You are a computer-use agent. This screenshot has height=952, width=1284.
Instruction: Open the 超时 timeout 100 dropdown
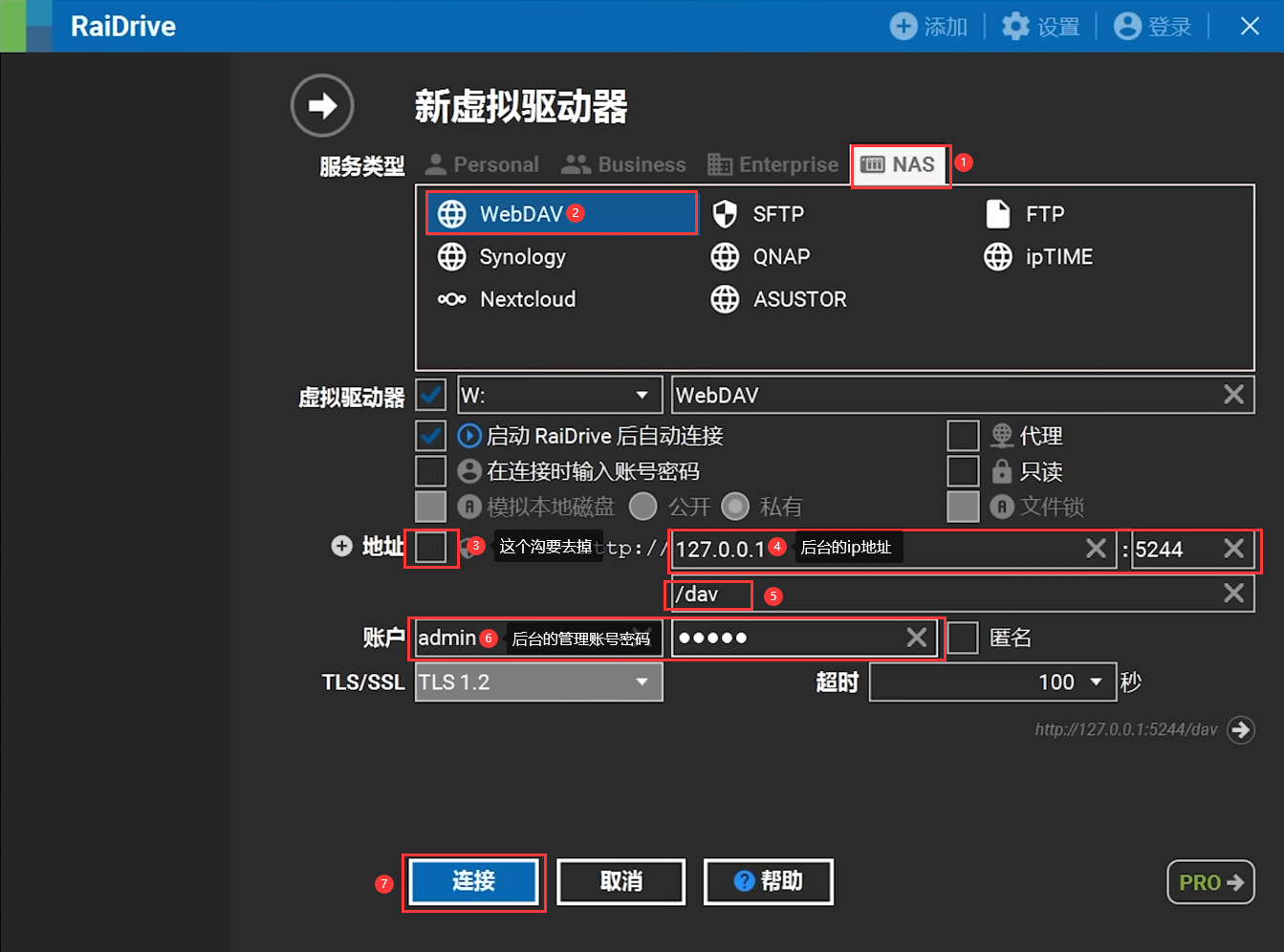(992, 682)
